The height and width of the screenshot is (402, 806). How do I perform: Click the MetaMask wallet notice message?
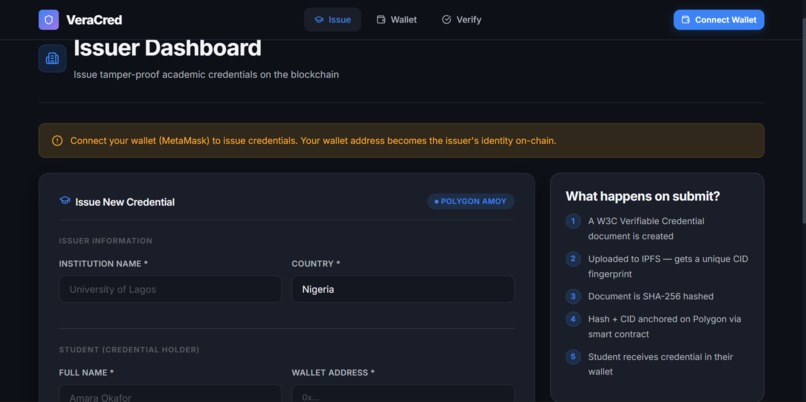(313, 140)
